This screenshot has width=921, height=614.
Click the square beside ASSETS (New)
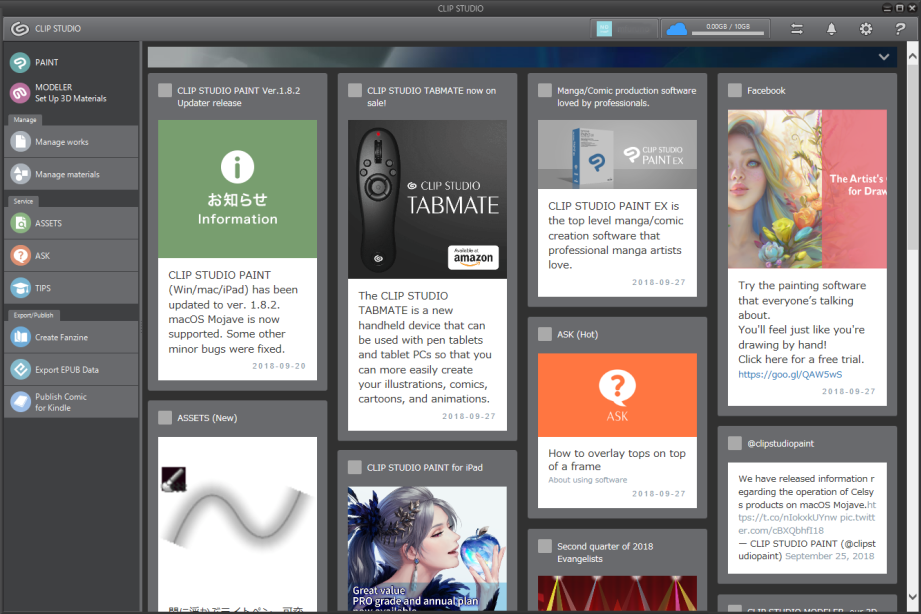165,418
